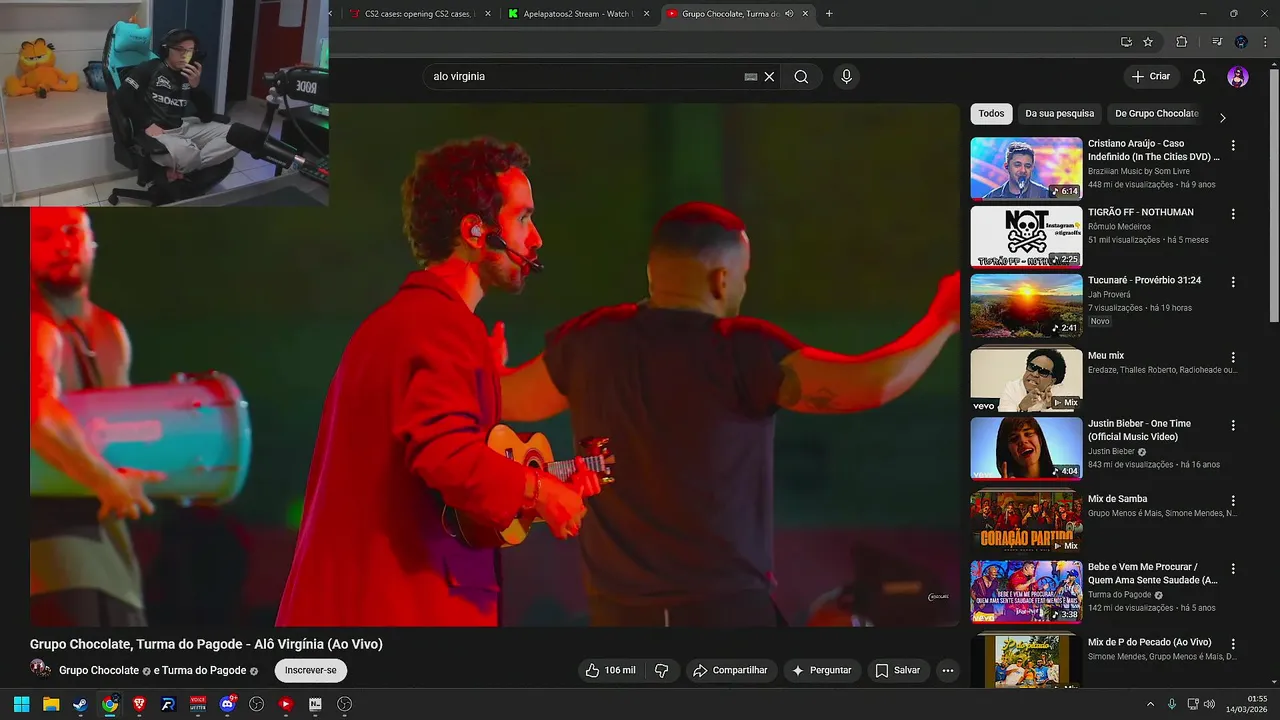The width and height of the screenshot is (1280, 720).
Task: Open new browser tab with plus icon
Action: pos(828,14)
